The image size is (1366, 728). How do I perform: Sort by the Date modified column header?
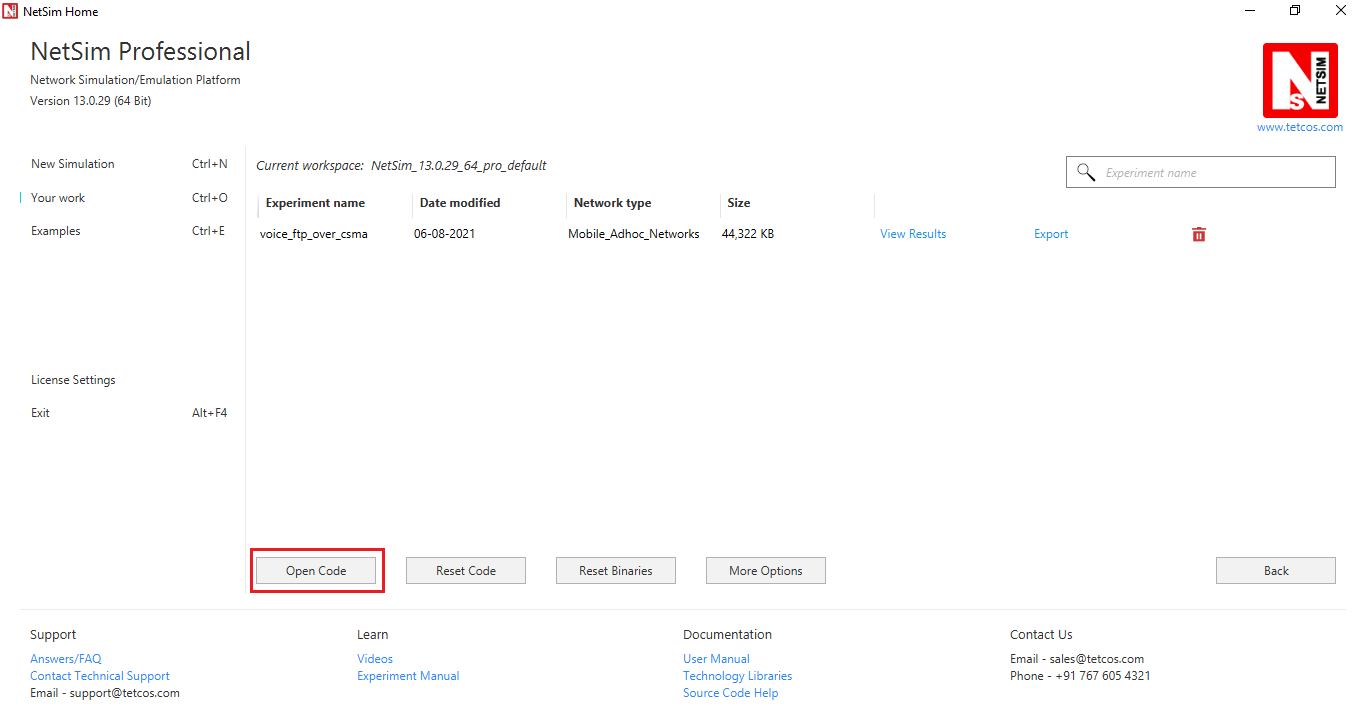pos(460,203)
